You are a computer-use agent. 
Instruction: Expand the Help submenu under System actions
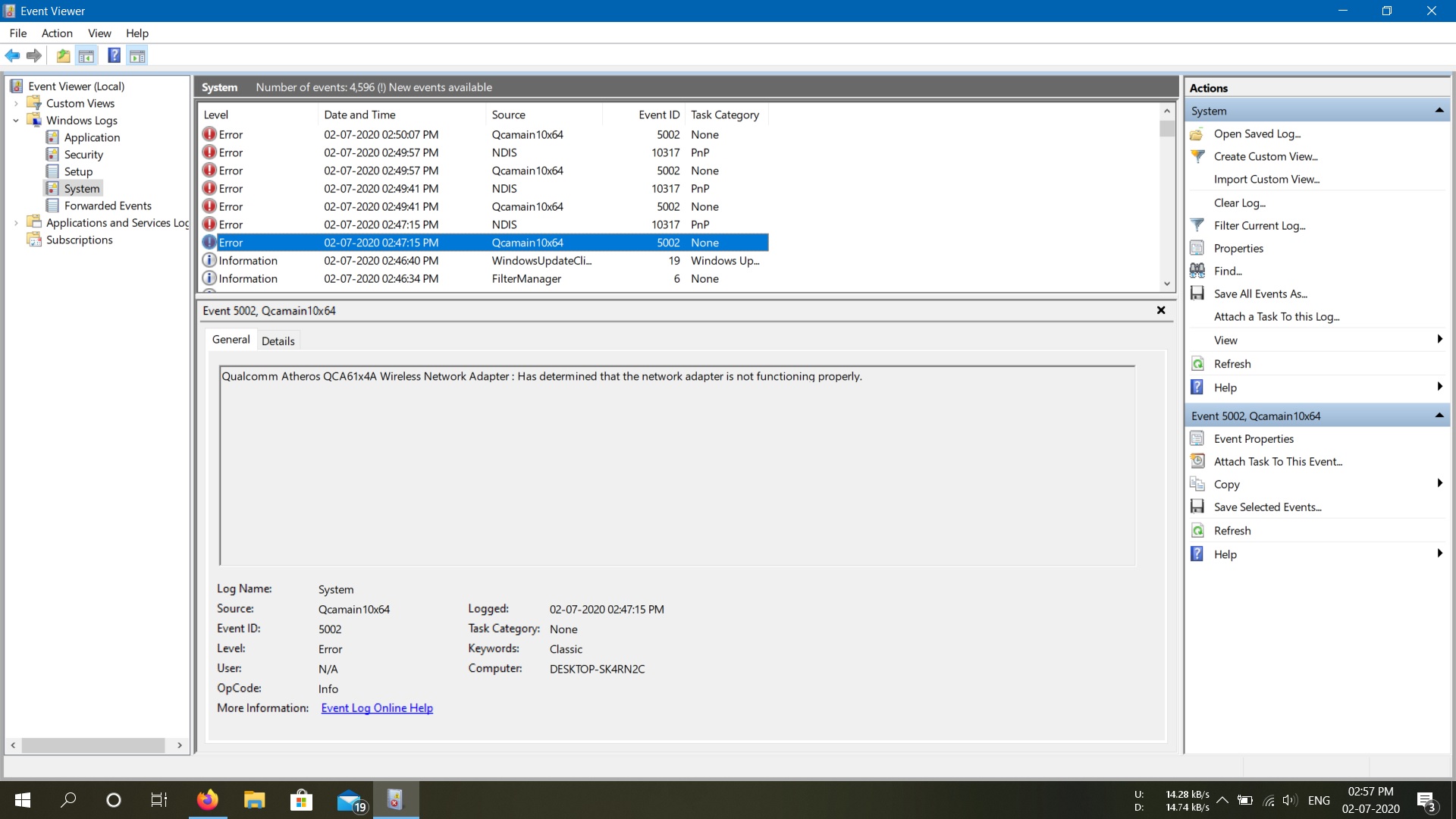tap(1439, 387)
